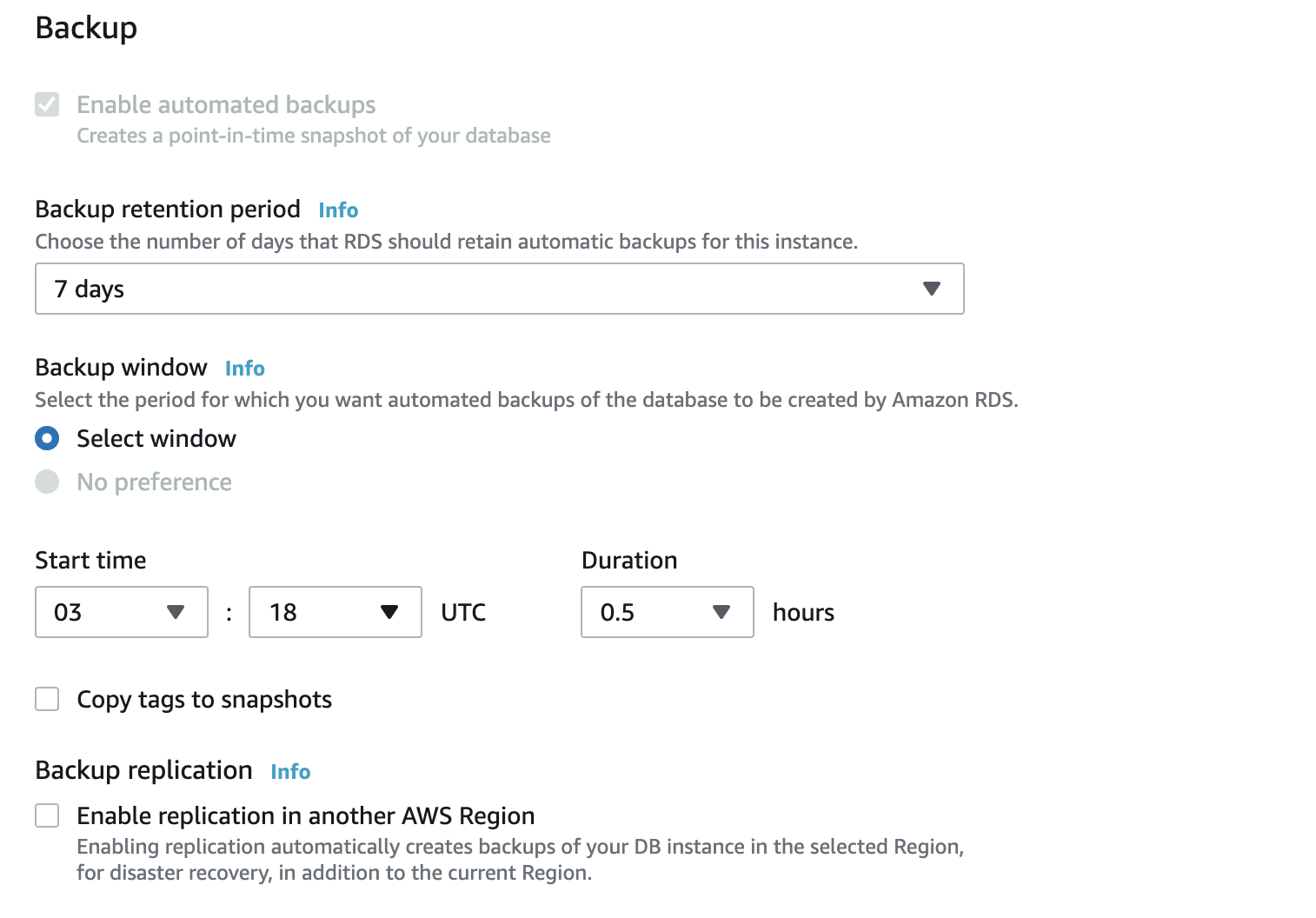Open the Backup retention period dropdown
Image resolution: width=1316 pixels, height=918 pixels.
tap(499, 289)
